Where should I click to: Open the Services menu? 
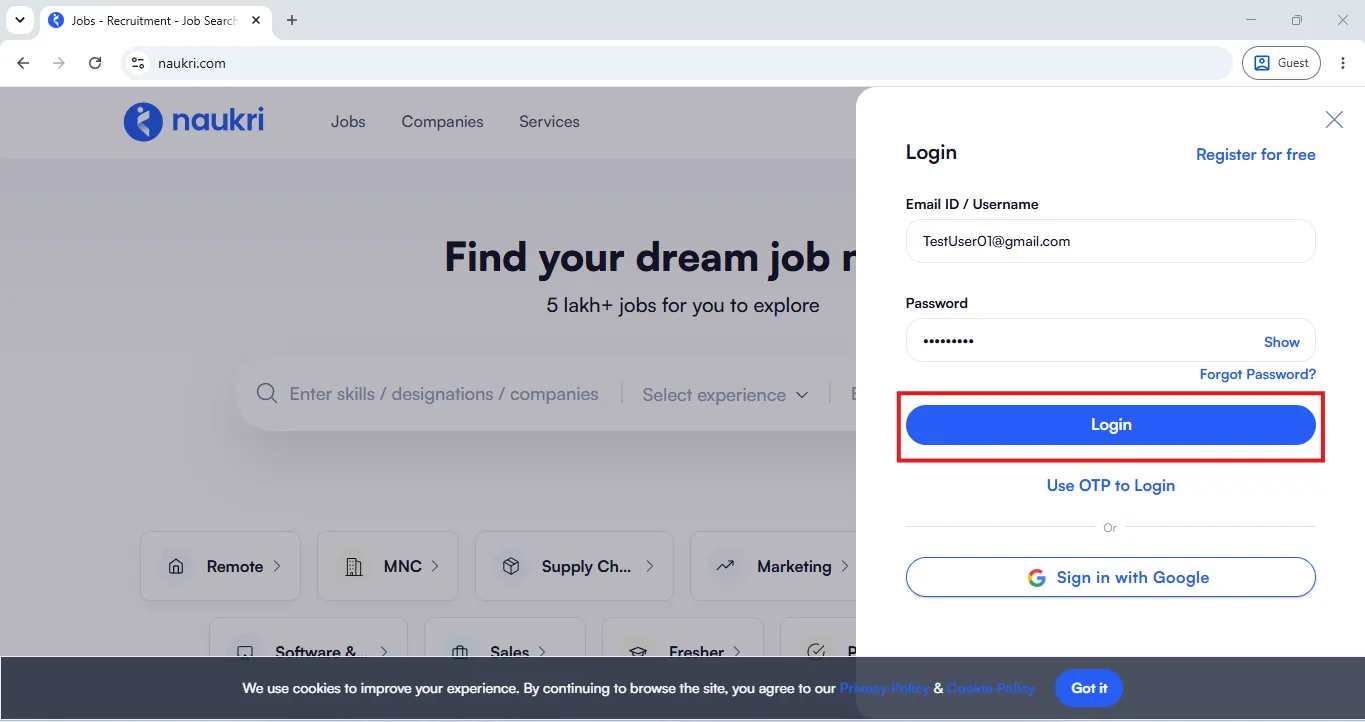[549, 121]
